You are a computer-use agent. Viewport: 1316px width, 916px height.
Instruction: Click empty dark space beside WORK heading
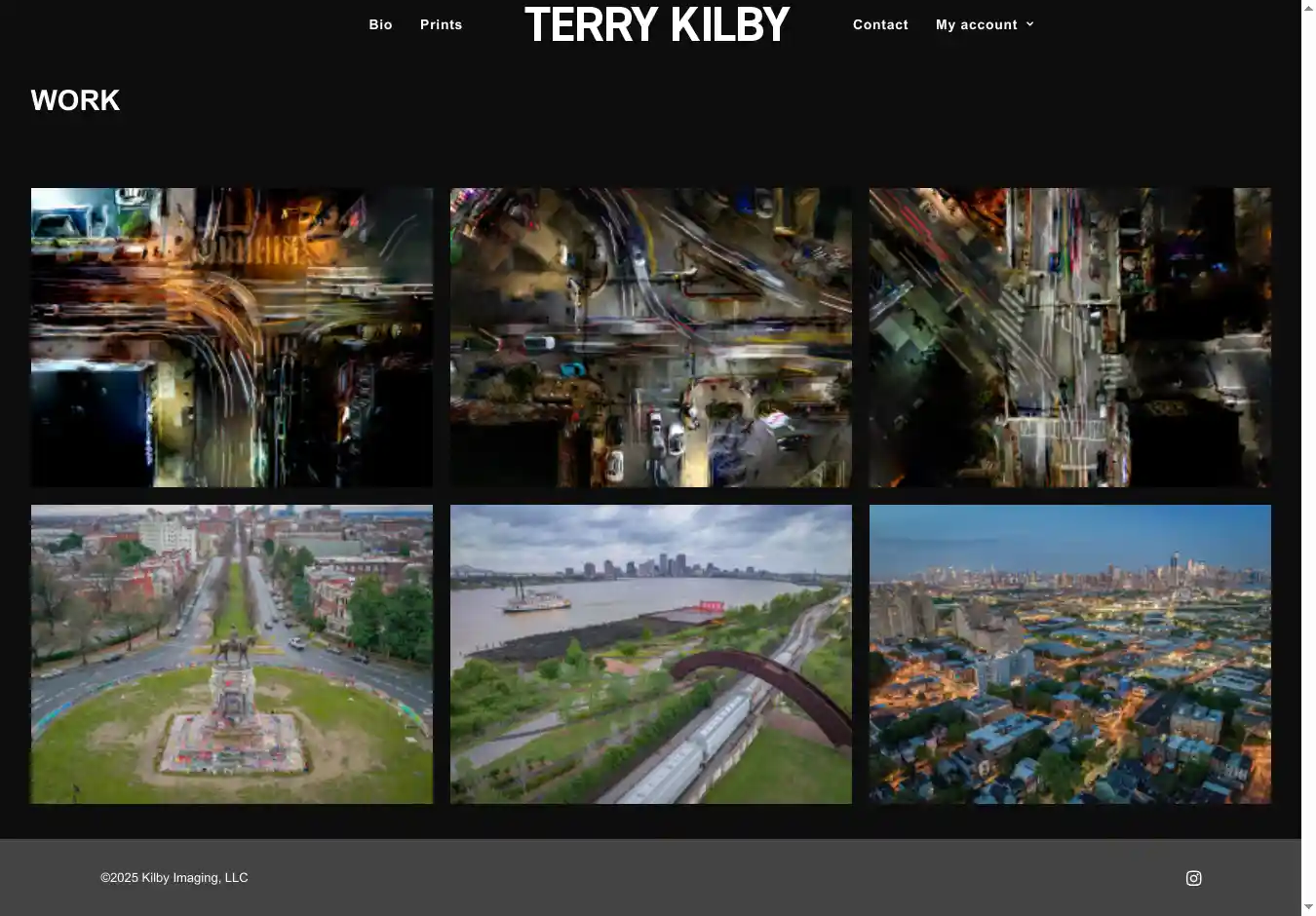[682, 107]
